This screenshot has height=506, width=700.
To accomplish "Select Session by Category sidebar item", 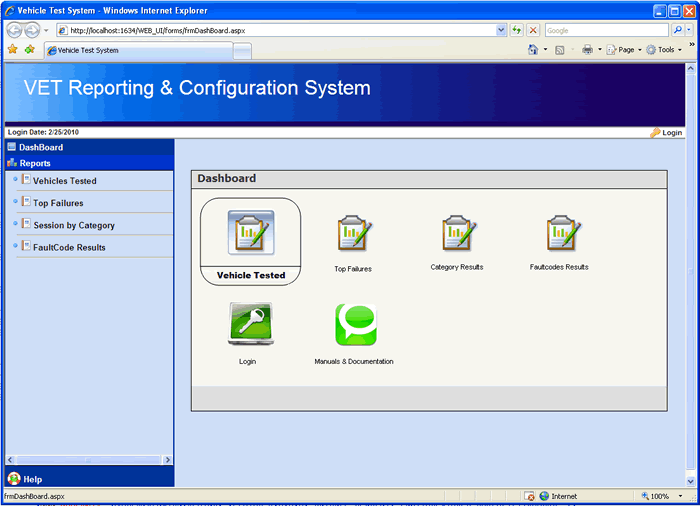I will point(73,225).
